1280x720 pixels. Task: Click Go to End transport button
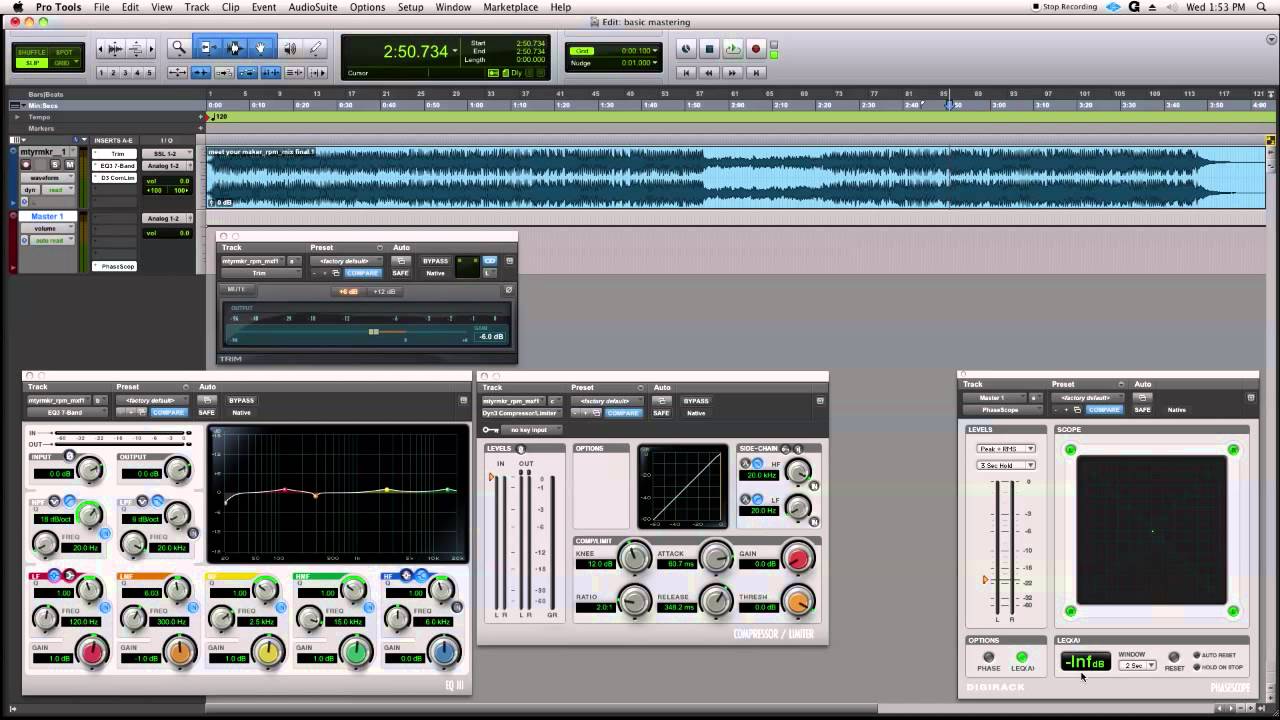point(756,72)
